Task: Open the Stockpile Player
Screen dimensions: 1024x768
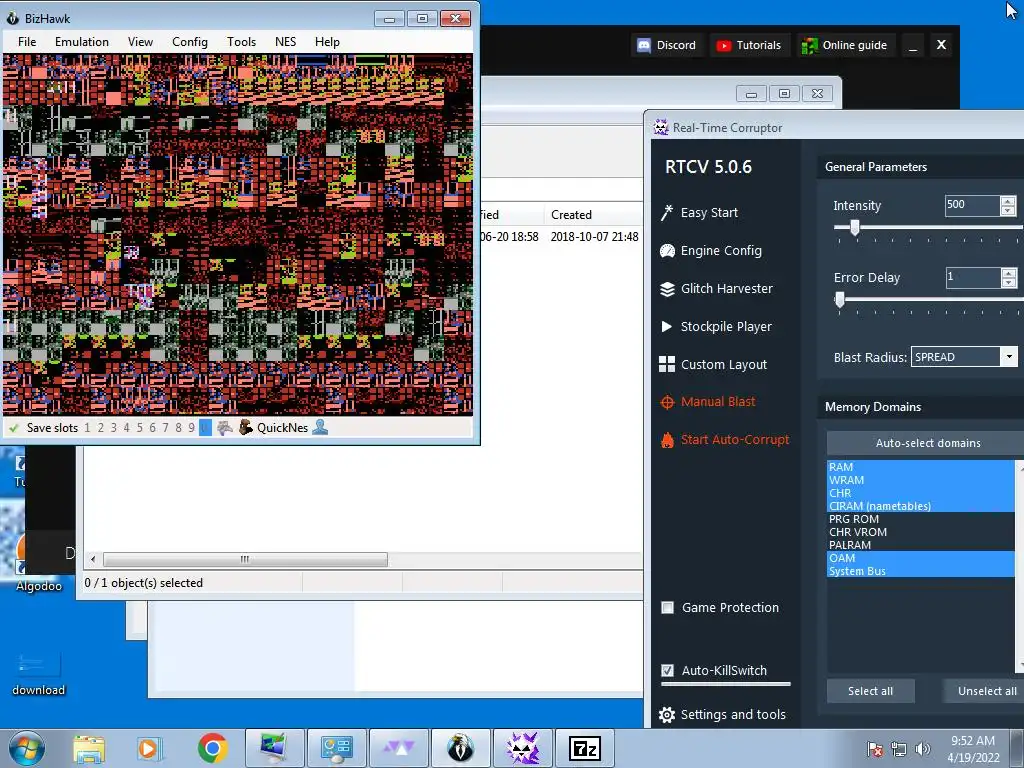Action: (716, 327)
